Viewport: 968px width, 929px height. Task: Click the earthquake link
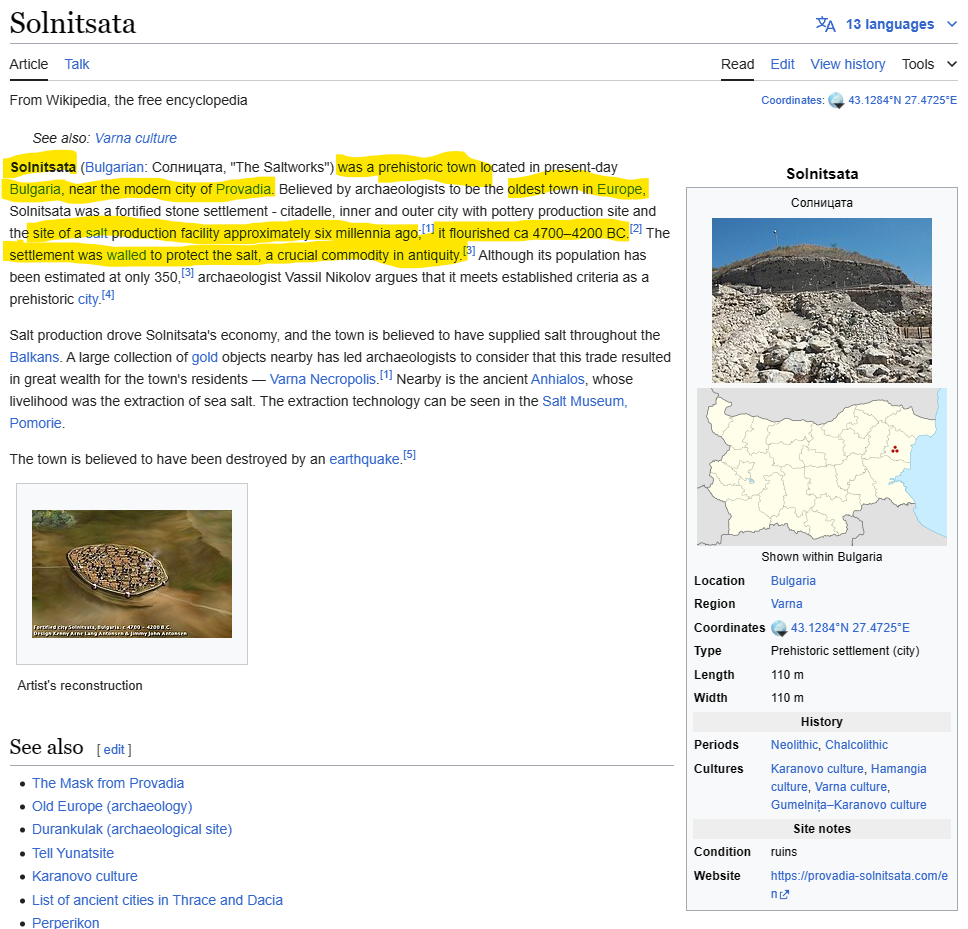pyautogui.click(x=364, y=459)
